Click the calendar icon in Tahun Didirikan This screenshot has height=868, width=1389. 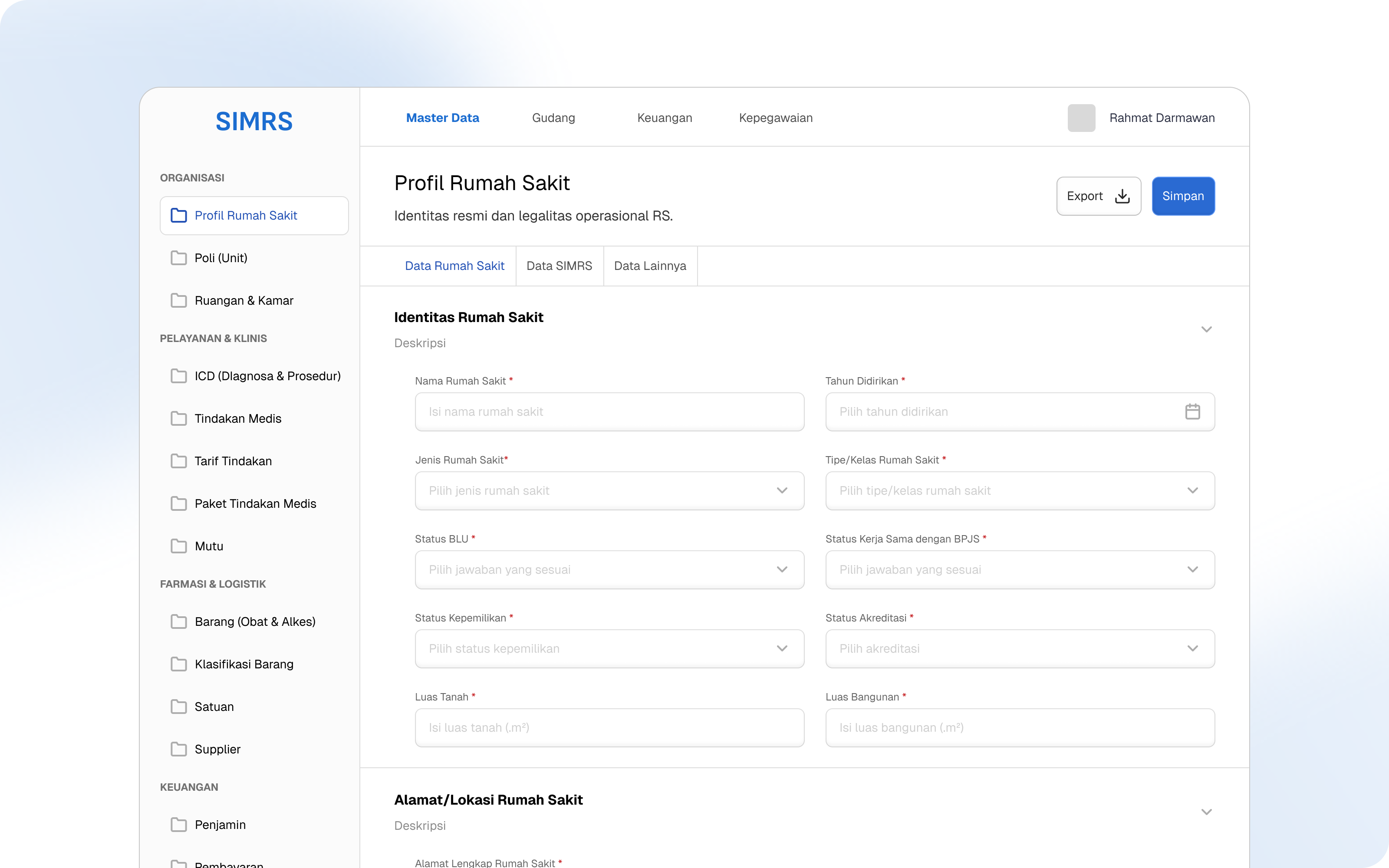[1193, 411]
